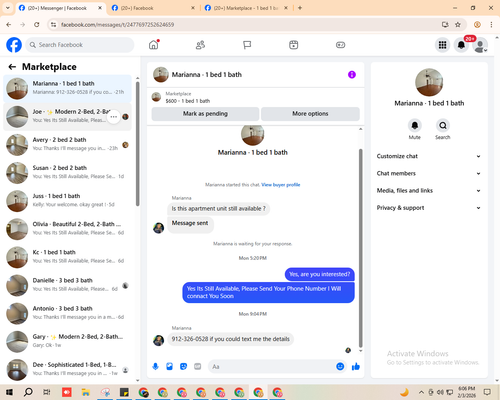Open the Pages flag icon
The image size is (500, 400).
point(247,45)
